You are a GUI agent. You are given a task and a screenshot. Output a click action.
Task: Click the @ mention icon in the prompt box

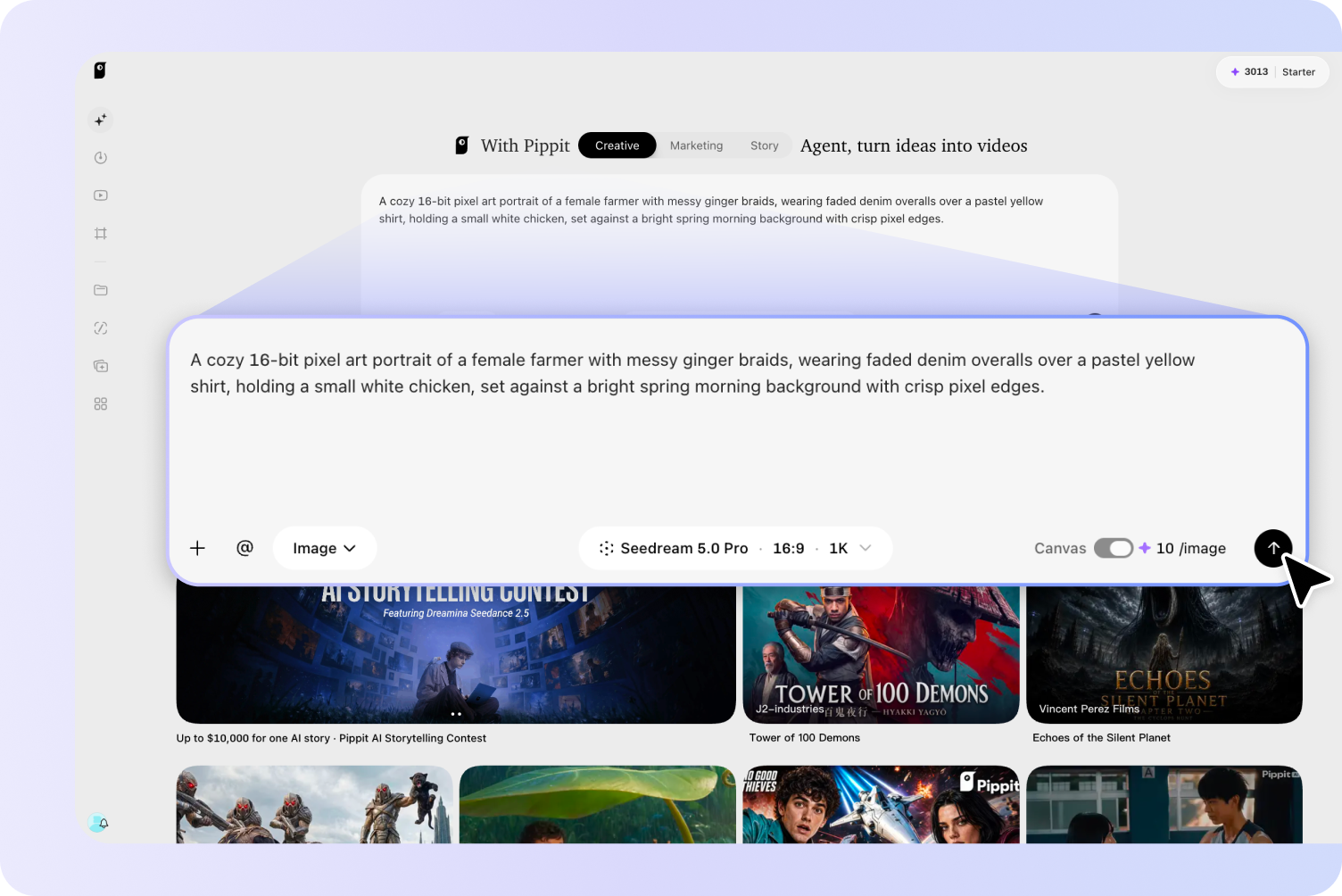(x=244, y=548)
